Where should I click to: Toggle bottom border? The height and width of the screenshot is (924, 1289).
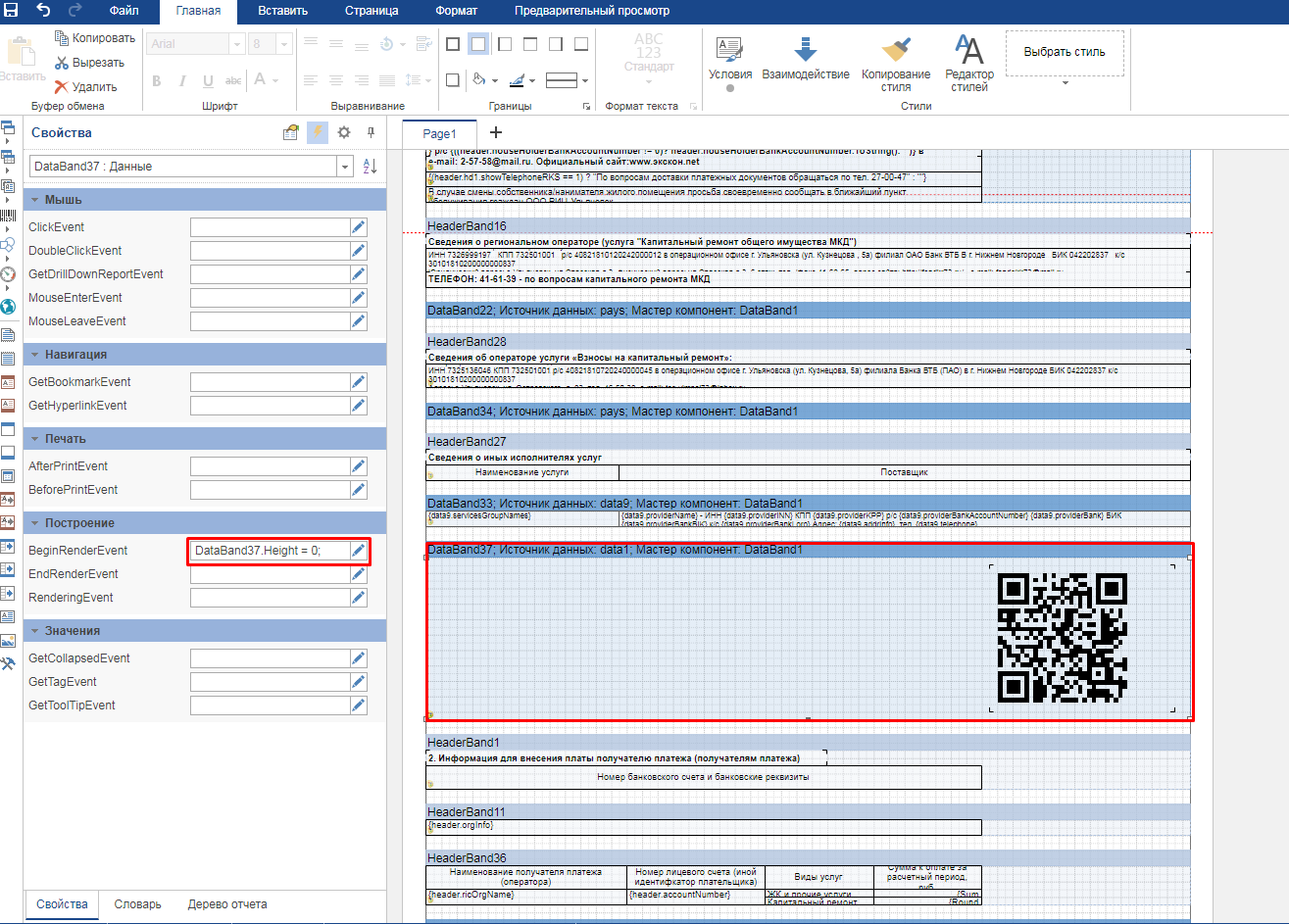click(x=580, y=44)
